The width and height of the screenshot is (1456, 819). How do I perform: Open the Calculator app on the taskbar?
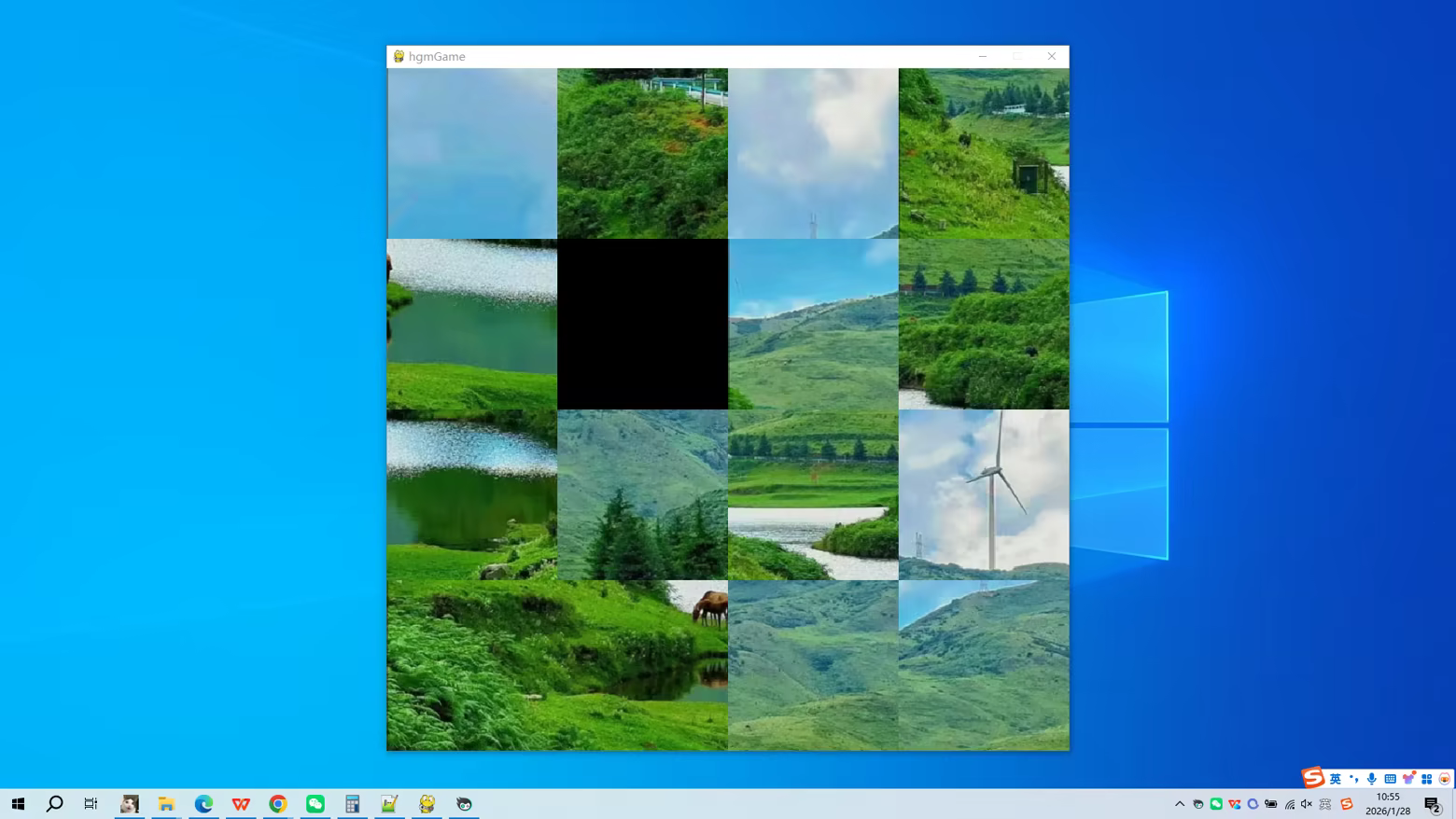[352, 803]
